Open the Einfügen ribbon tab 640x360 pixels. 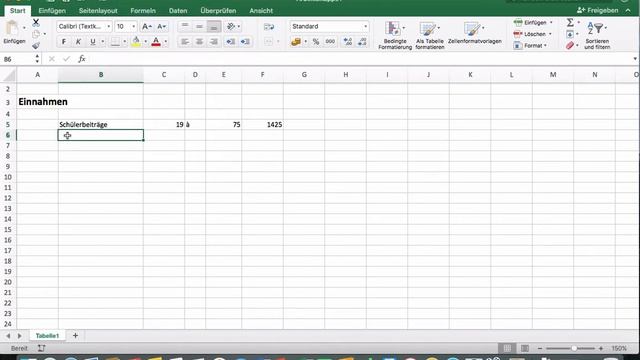[x=52, y=11]
